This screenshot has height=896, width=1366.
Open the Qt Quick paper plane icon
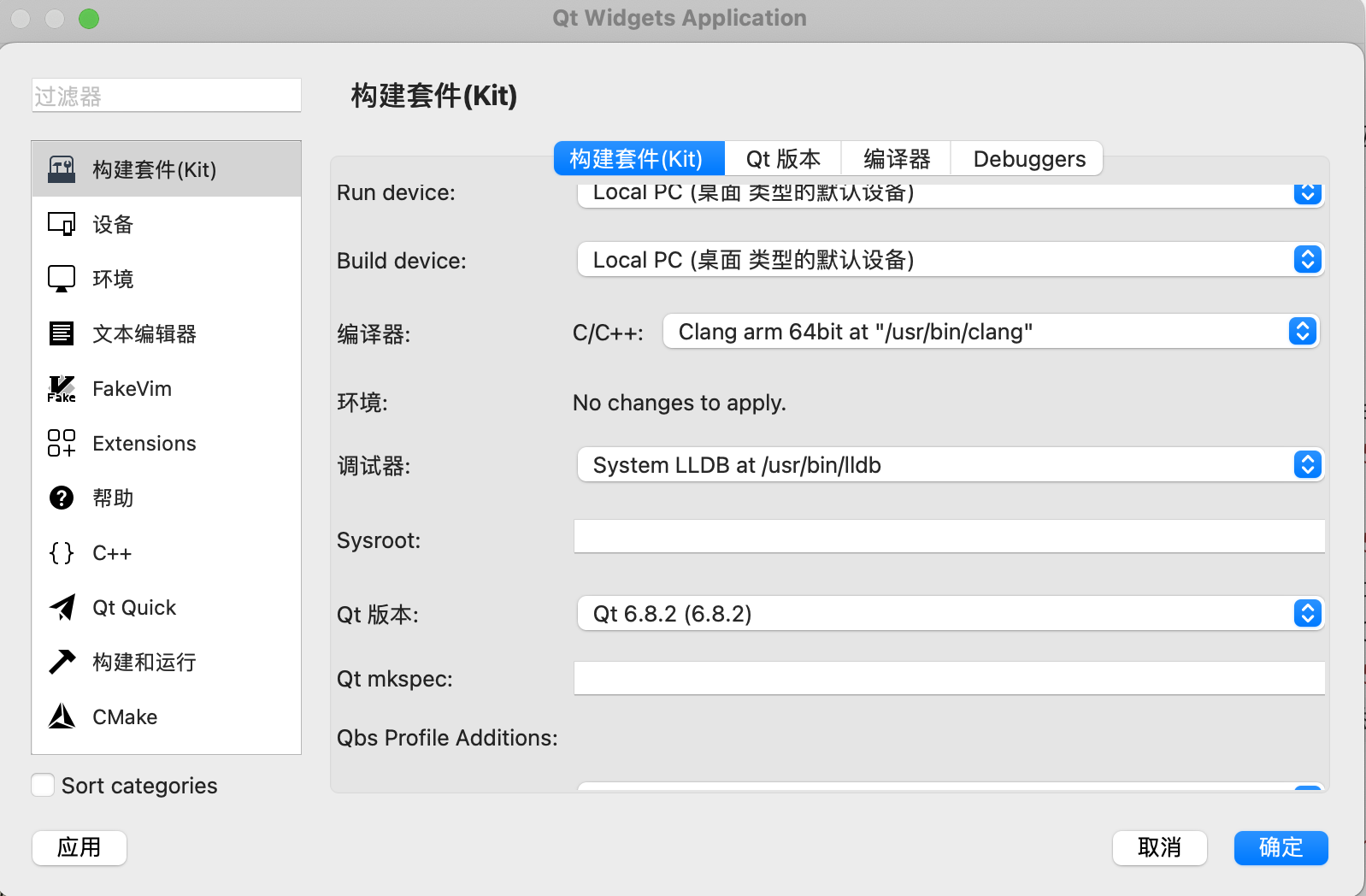pos(62,607)
